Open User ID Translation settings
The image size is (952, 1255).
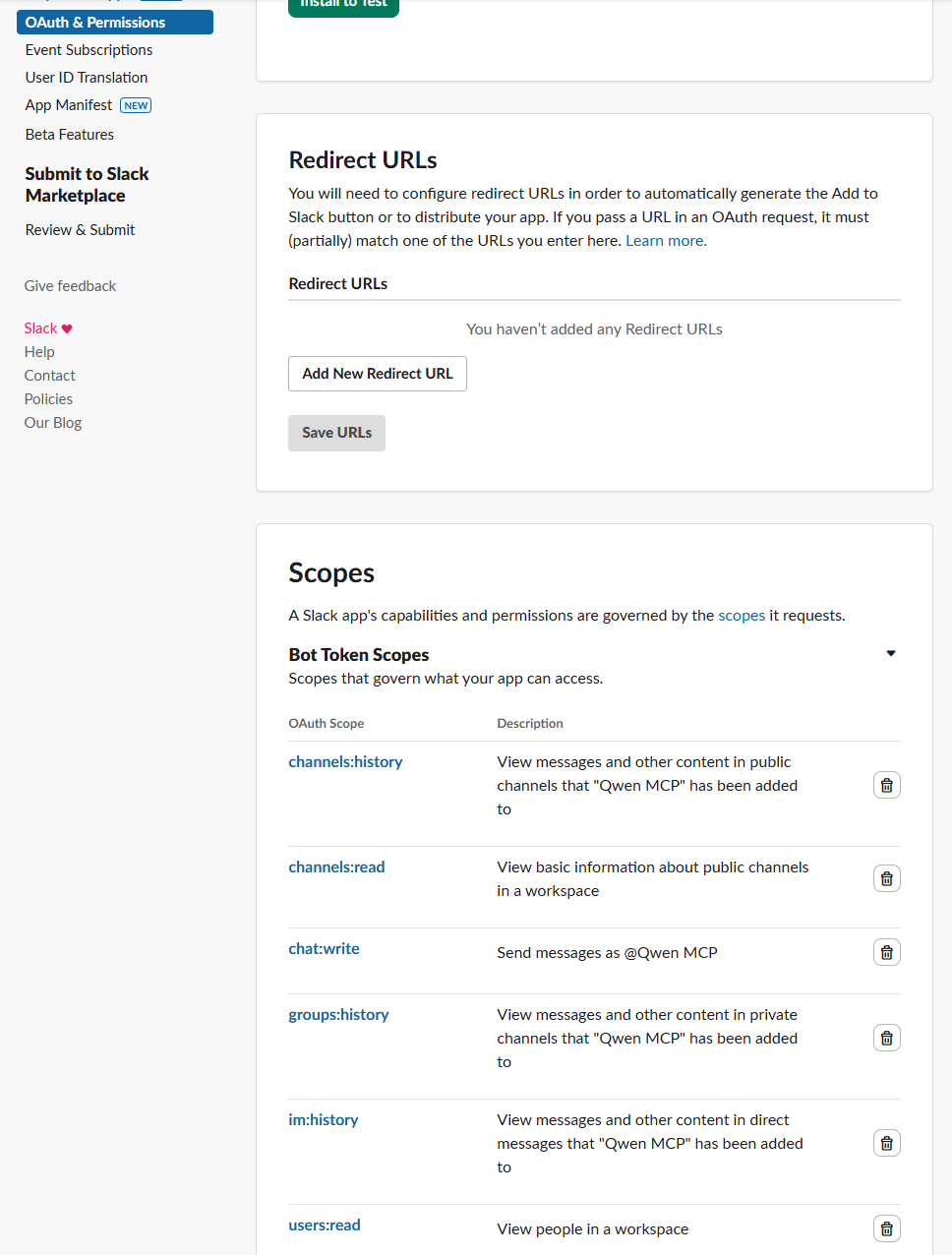87,78
